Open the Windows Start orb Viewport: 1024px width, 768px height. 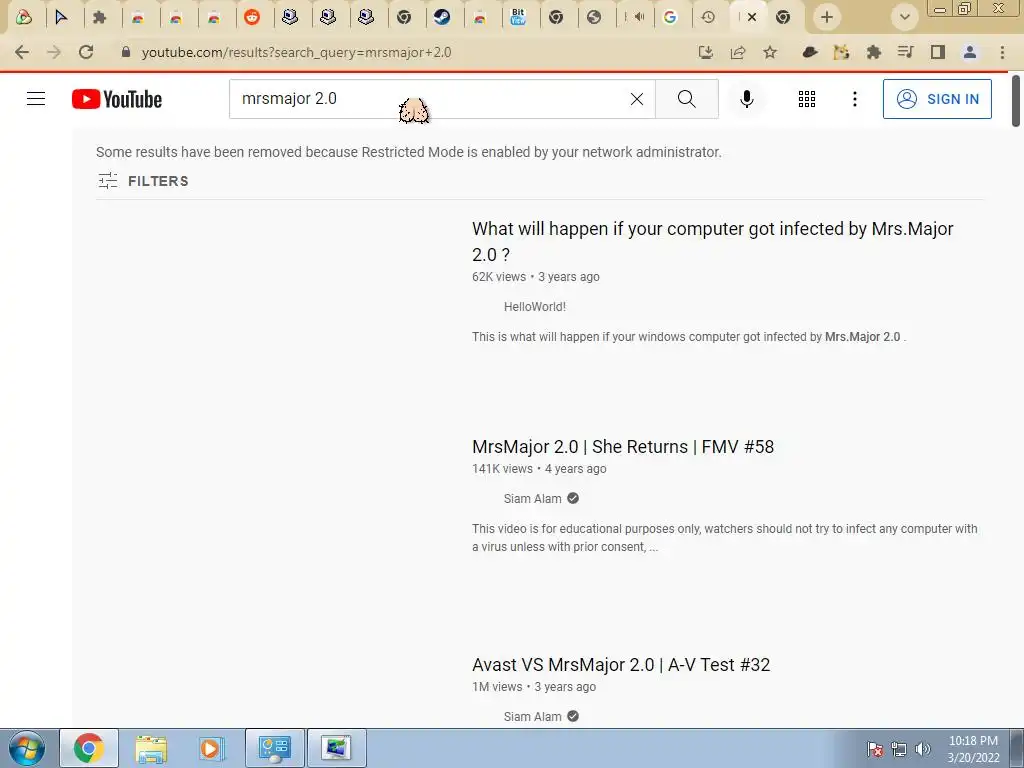point(27,748)
